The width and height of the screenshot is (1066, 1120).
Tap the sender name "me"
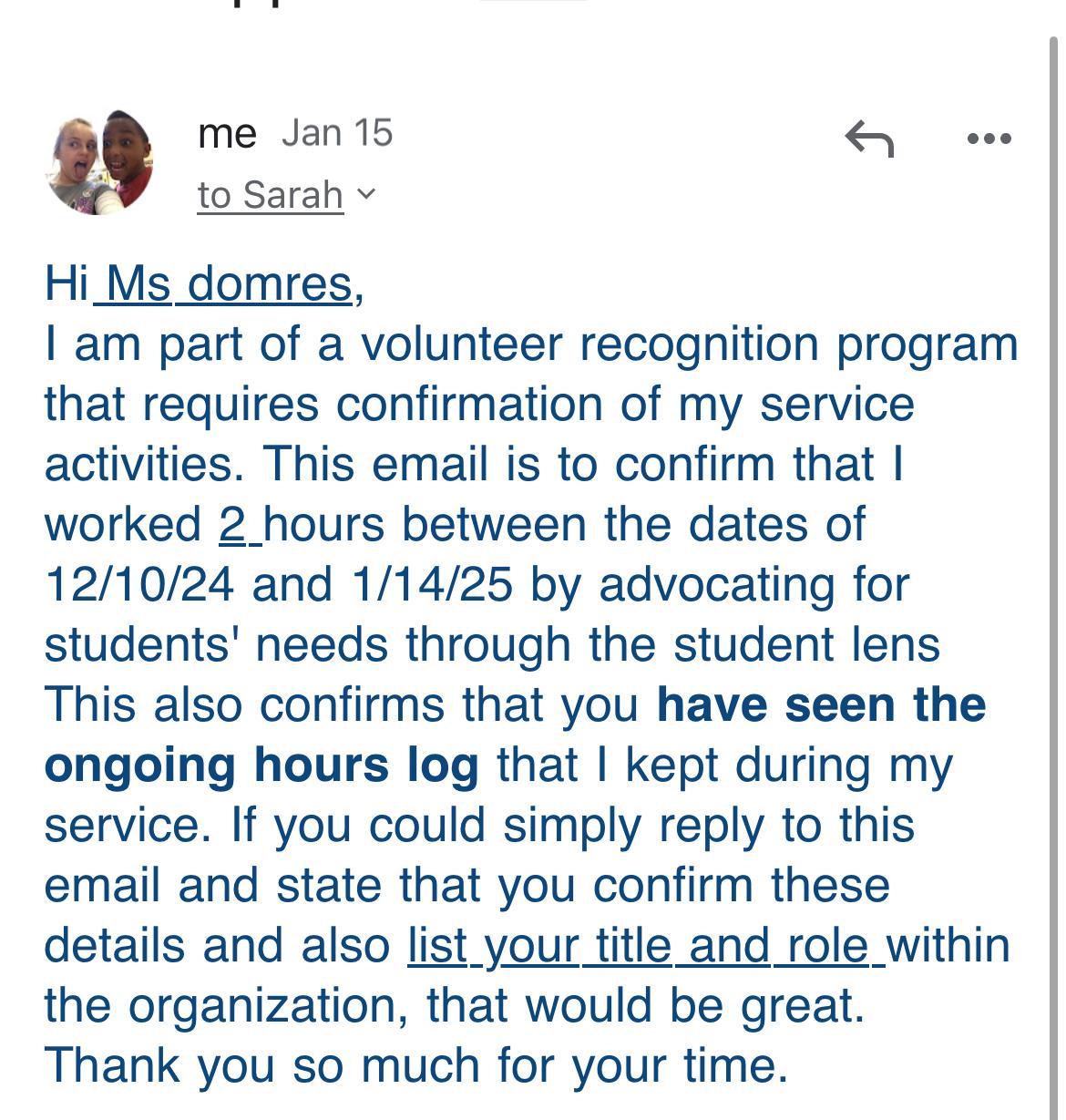click(x=227, y=133)
